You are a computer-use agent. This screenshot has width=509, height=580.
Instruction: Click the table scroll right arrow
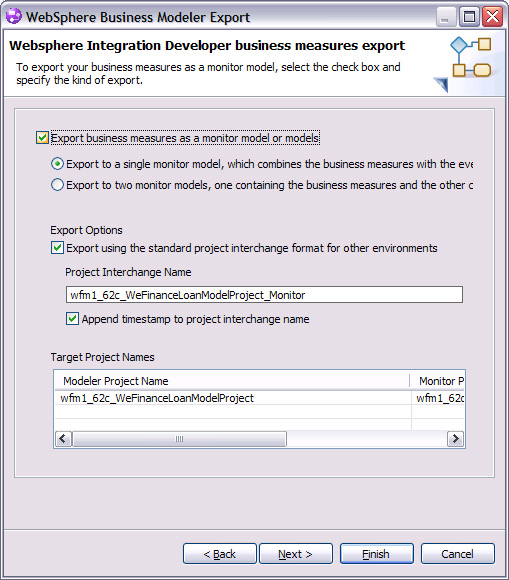pyautogui.click(x=455, y=439)
